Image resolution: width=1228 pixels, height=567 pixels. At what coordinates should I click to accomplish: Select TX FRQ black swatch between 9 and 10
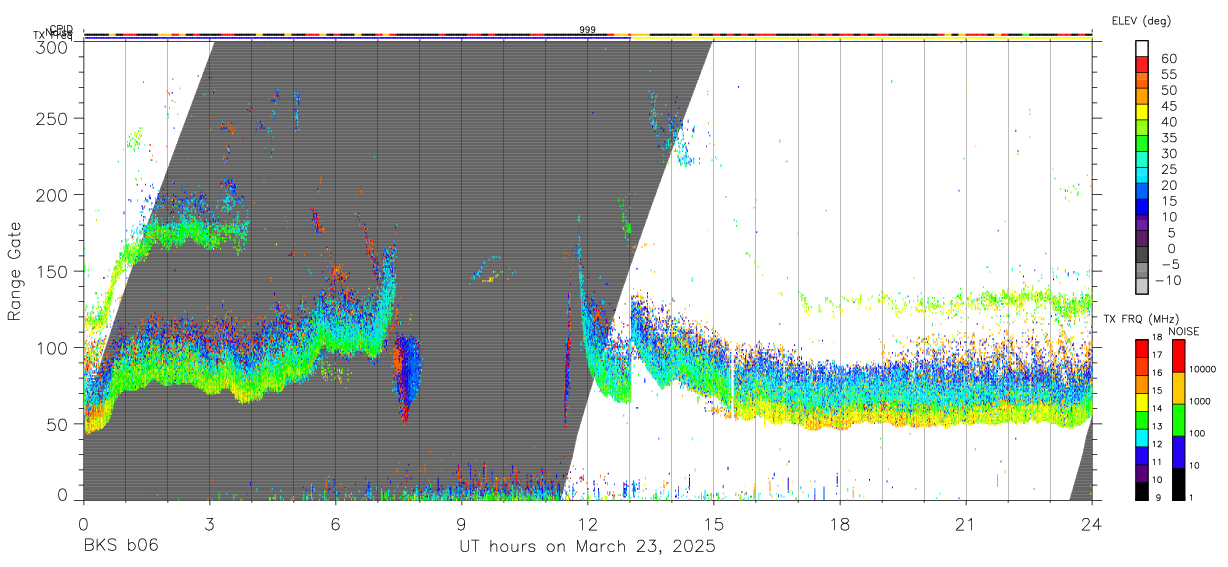coord(1142,490)
